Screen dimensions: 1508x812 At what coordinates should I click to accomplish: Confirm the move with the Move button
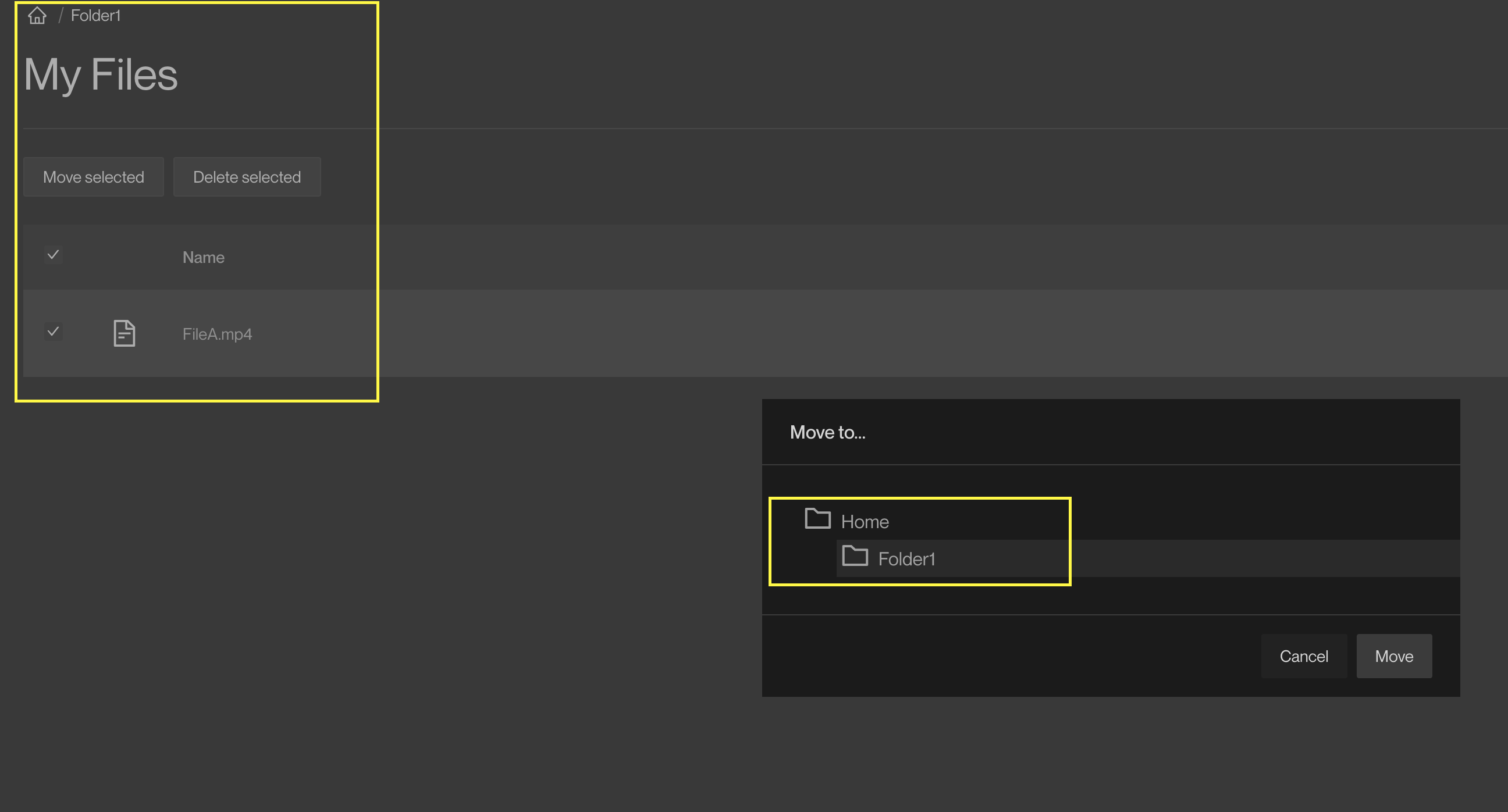[1394, 656]
